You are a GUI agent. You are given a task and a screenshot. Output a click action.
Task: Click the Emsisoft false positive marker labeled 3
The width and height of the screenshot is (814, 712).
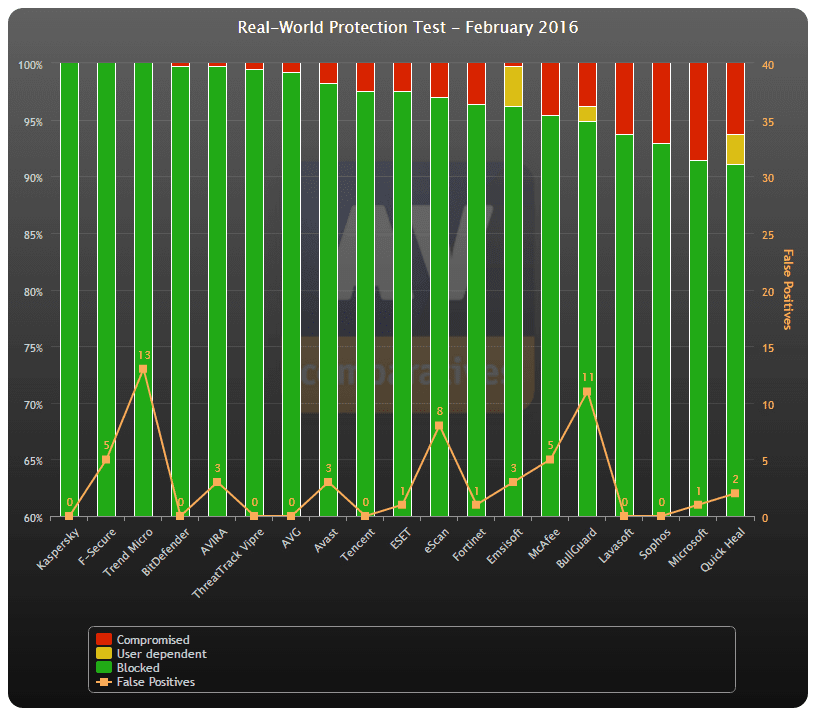pos(513,482)
